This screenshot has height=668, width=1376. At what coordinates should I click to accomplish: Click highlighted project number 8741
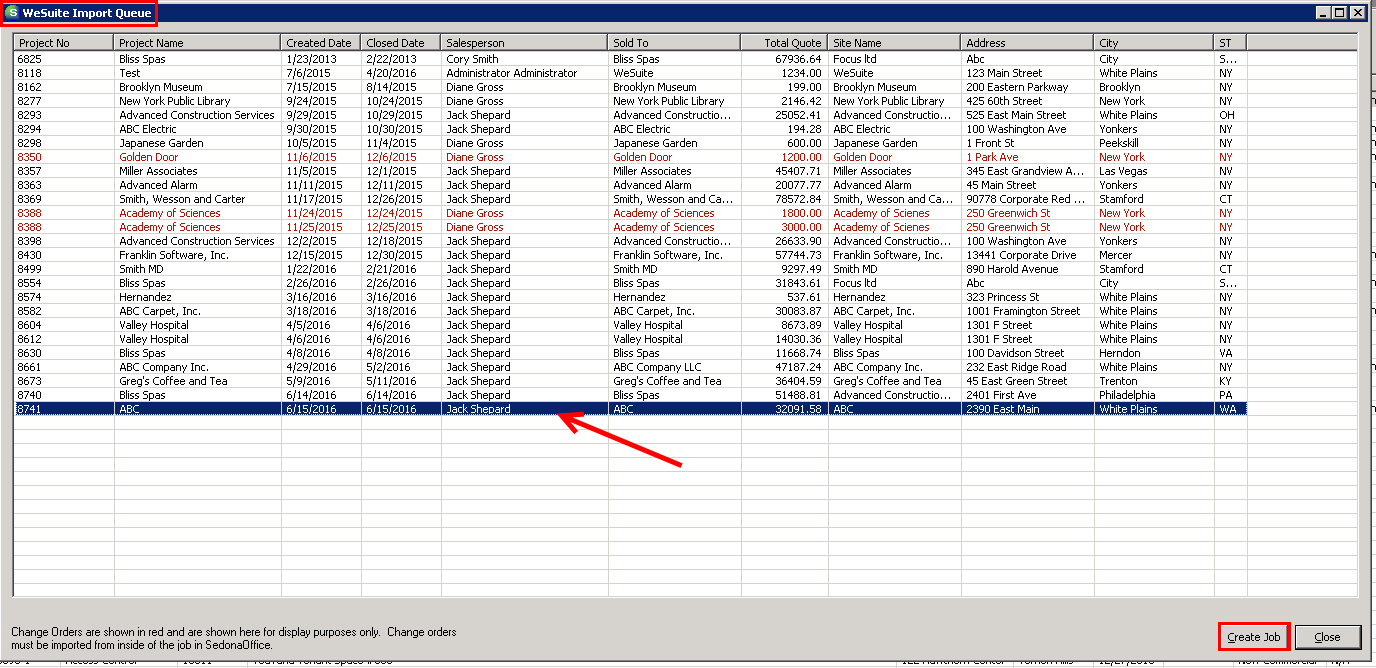point(30,409)
